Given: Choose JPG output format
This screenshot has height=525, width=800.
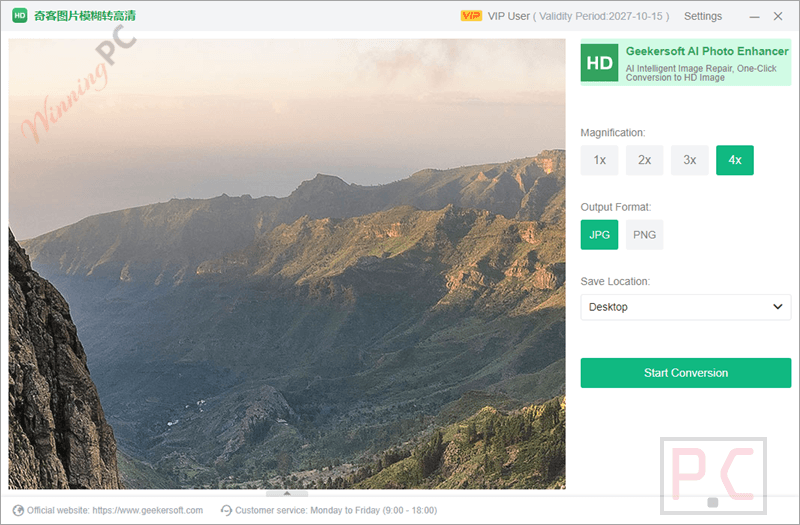Looking at the screenshot, I should tap(599, 235).
